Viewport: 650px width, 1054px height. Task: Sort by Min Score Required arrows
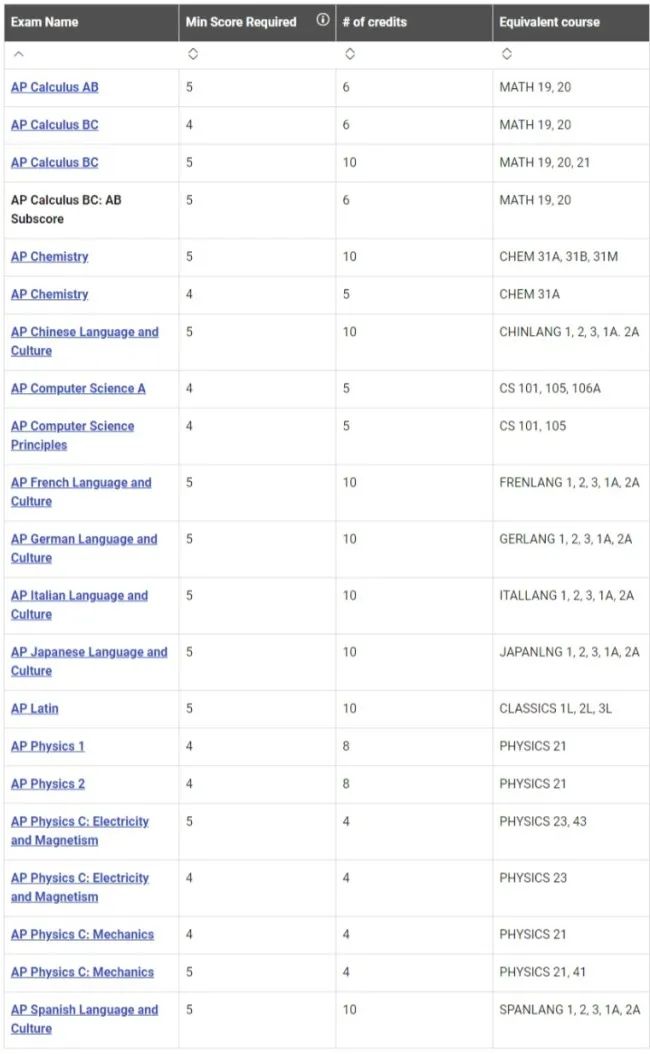coord(193,54)
